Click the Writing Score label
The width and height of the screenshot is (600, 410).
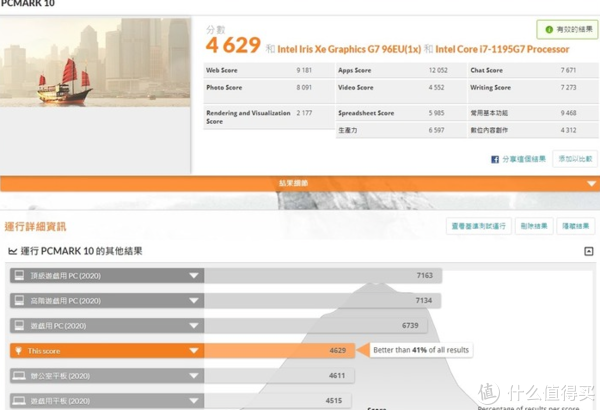pos(491,87)
